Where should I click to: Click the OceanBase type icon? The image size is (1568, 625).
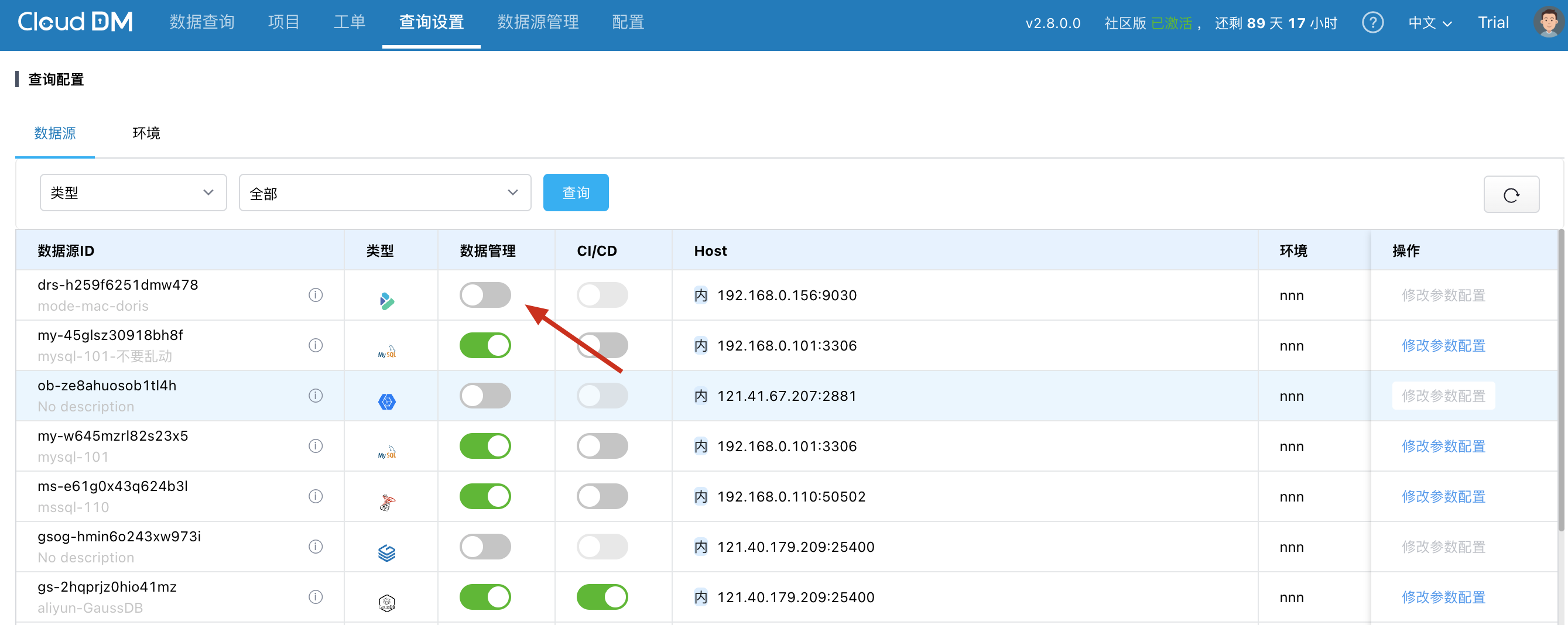tap(386, 401)
